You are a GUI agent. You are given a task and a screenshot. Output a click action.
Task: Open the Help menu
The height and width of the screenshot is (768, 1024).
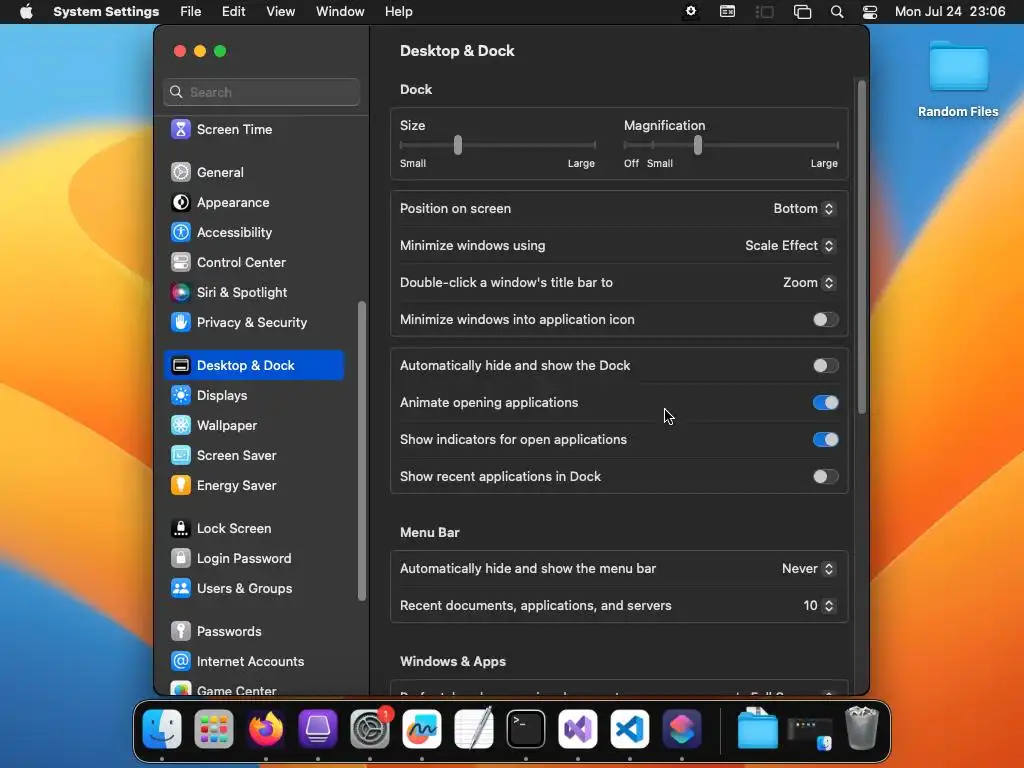coord(398,12)
